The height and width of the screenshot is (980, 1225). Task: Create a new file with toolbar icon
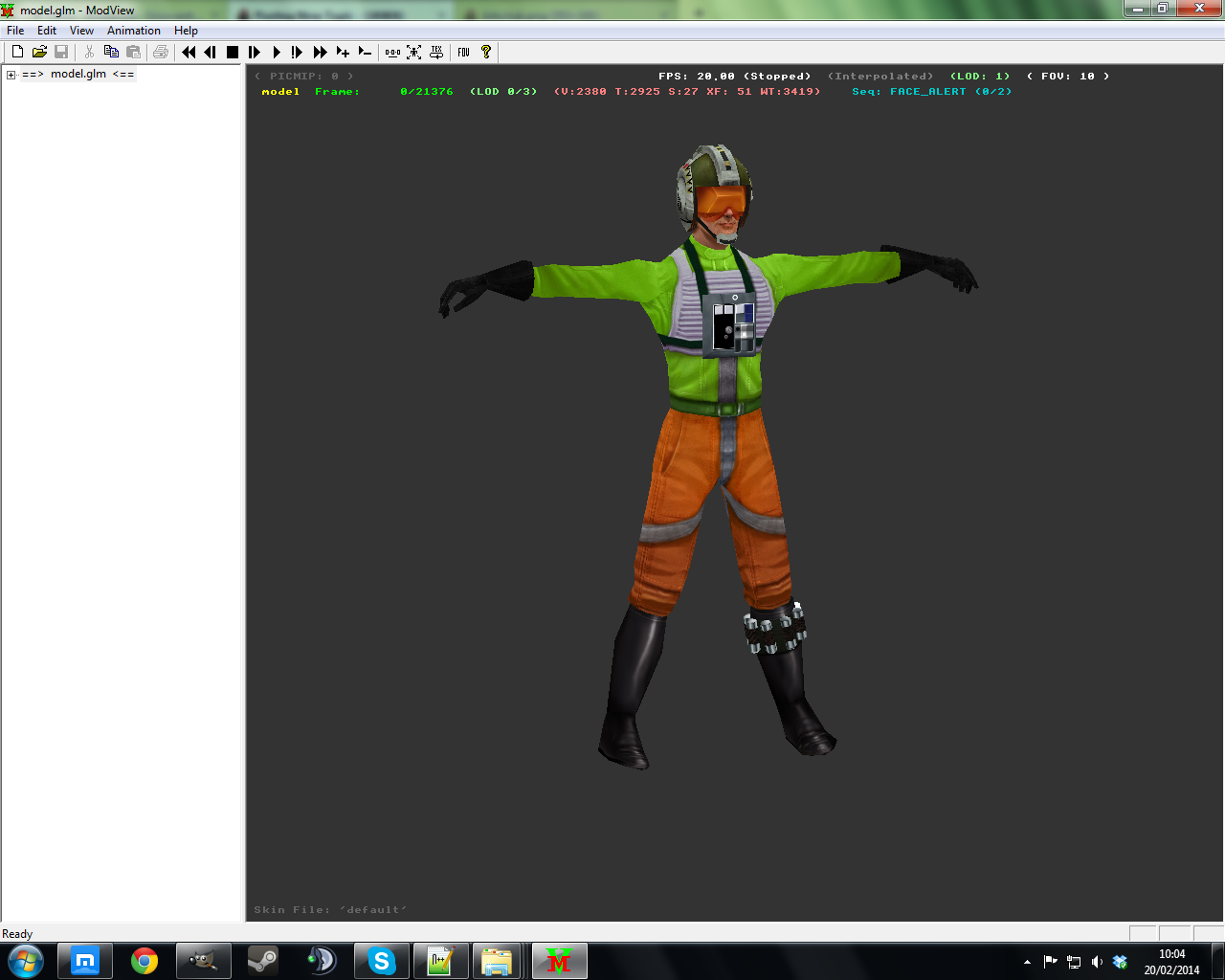tap(17, 52)
